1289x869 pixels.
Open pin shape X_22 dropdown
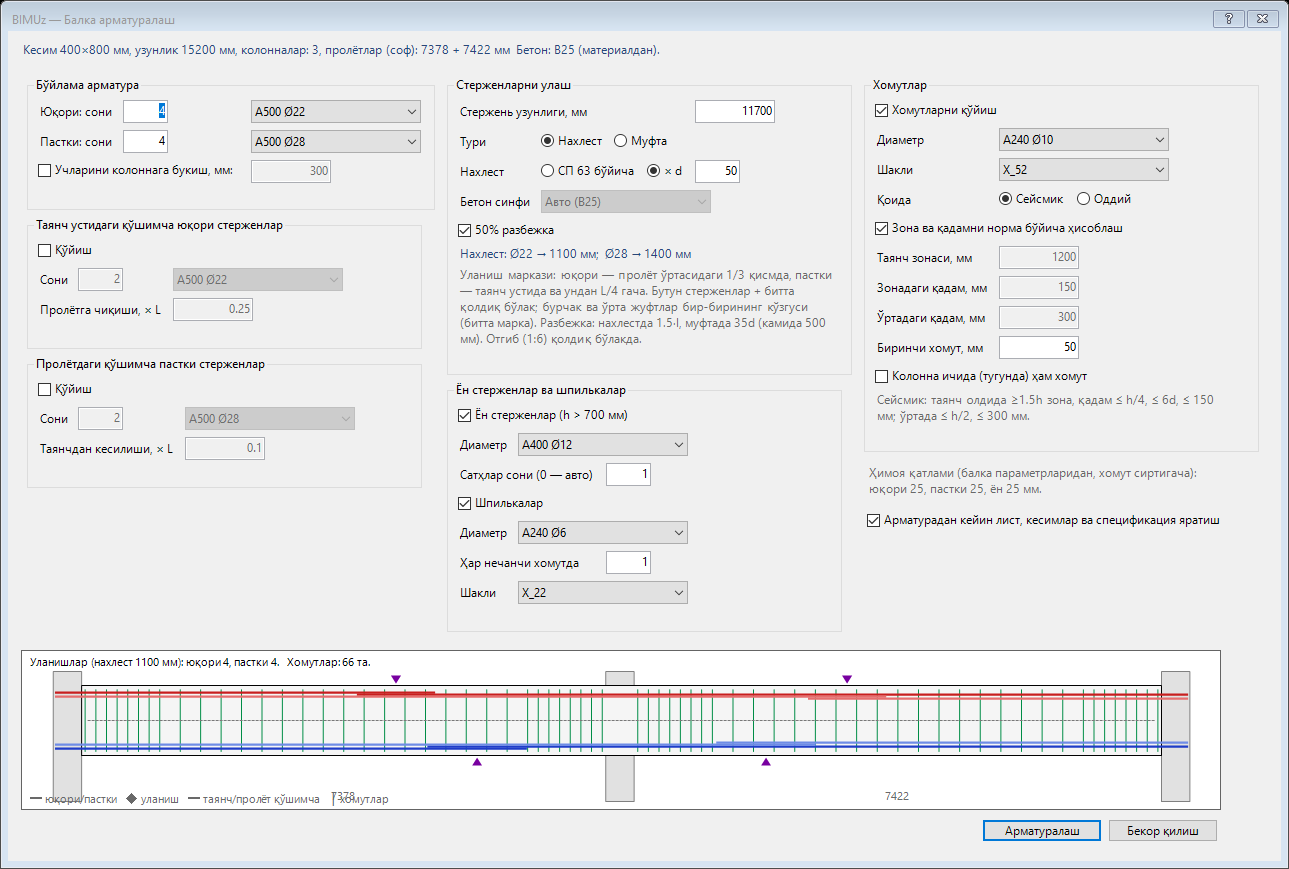(x=603, y=593)
